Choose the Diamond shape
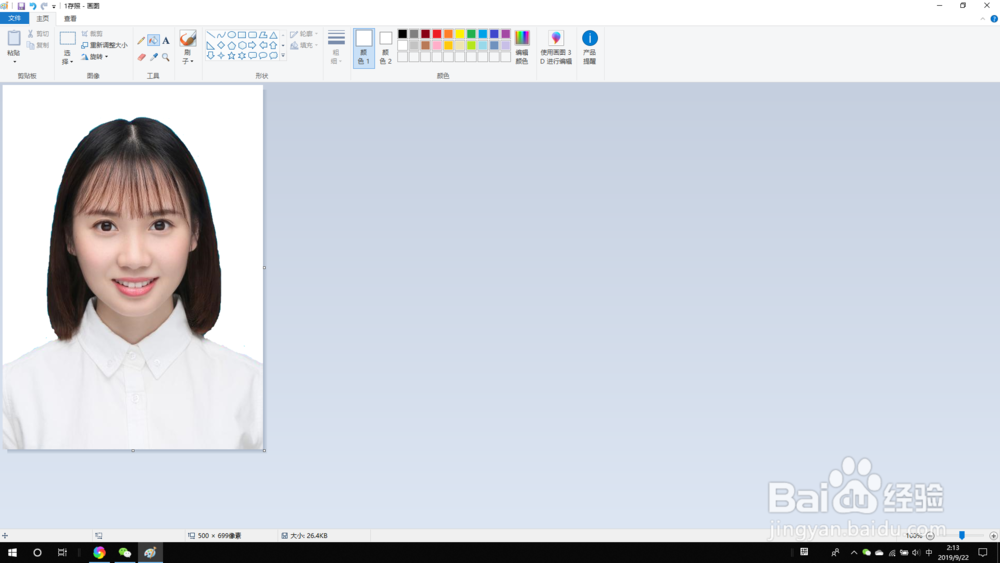 [x=221, y=45]
